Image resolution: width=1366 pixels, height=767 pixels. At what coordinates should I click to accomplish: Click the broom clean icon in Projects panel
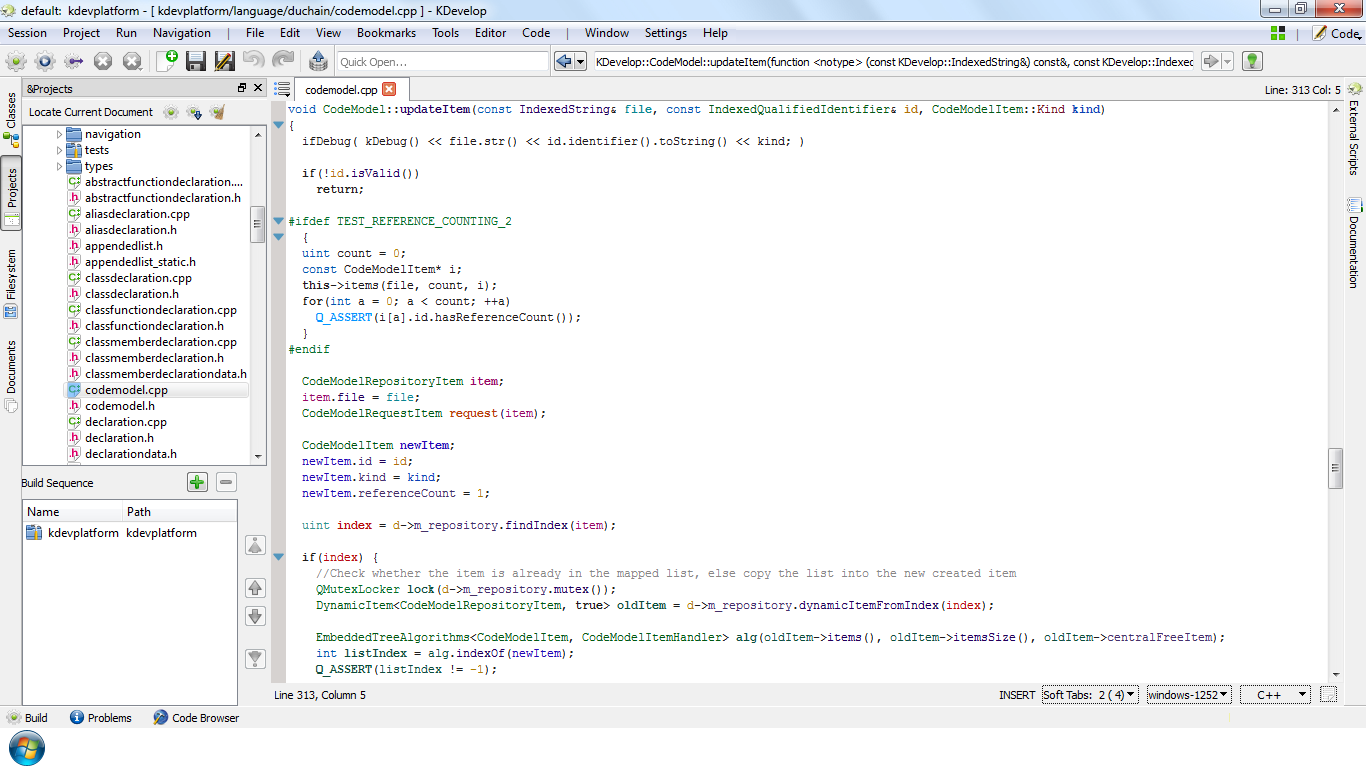(x=217, y=112)
